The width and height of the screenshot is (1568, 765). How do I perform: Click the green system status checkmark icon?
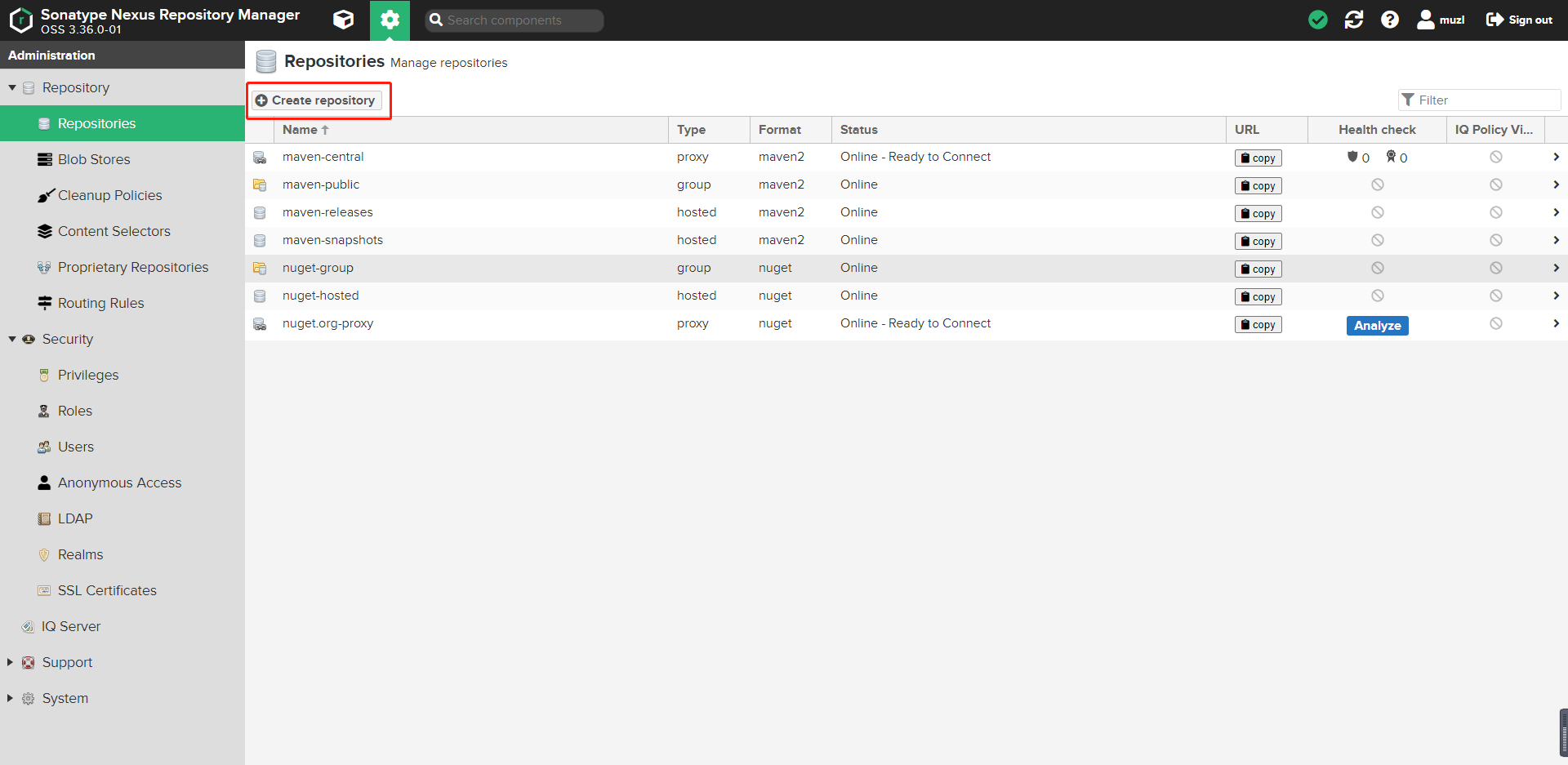pyautogui.click(x=1317, y=20)
